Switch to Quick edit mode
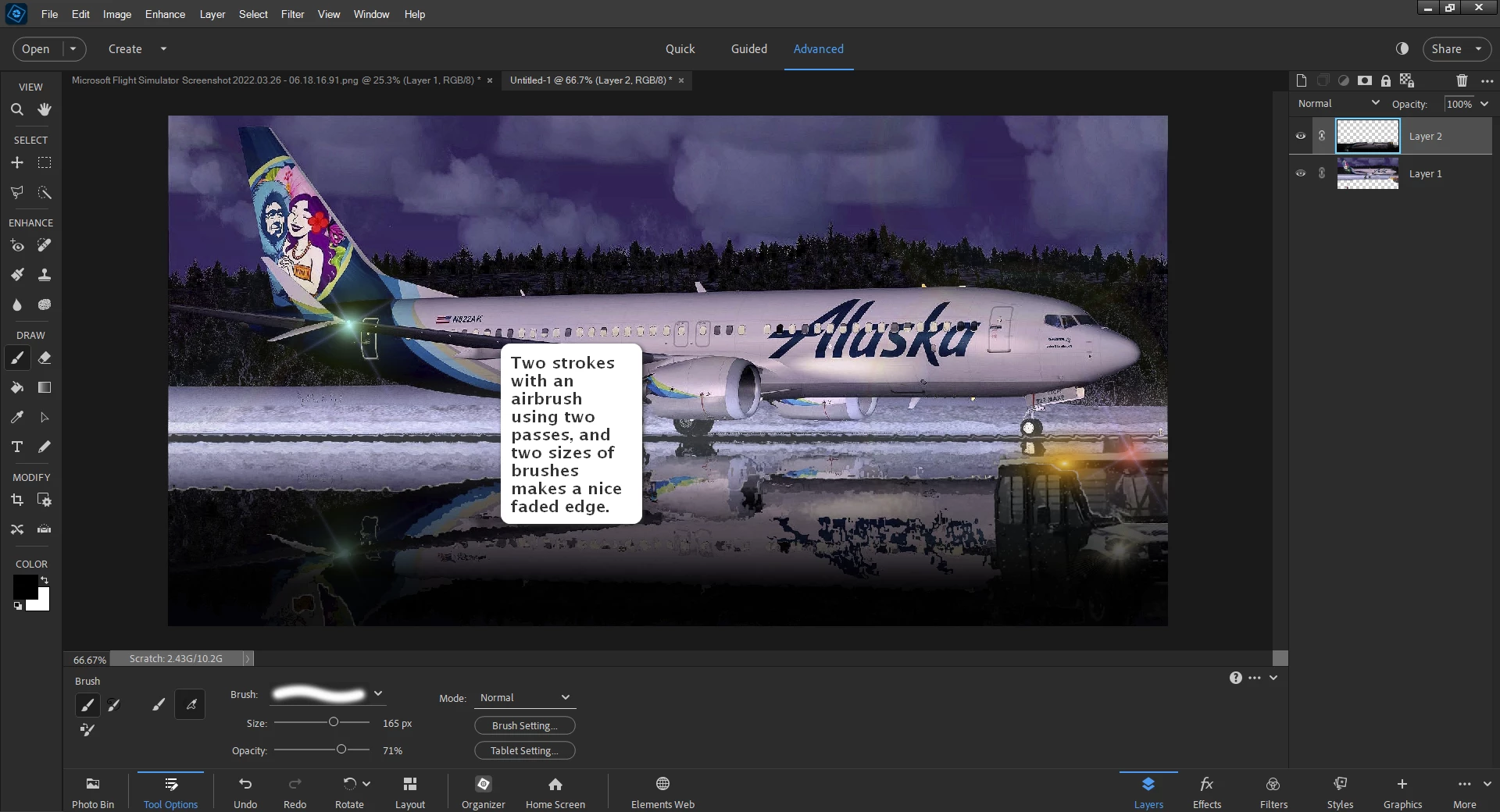This screenshot has height=812, width=1500. (x=680, y=48)
